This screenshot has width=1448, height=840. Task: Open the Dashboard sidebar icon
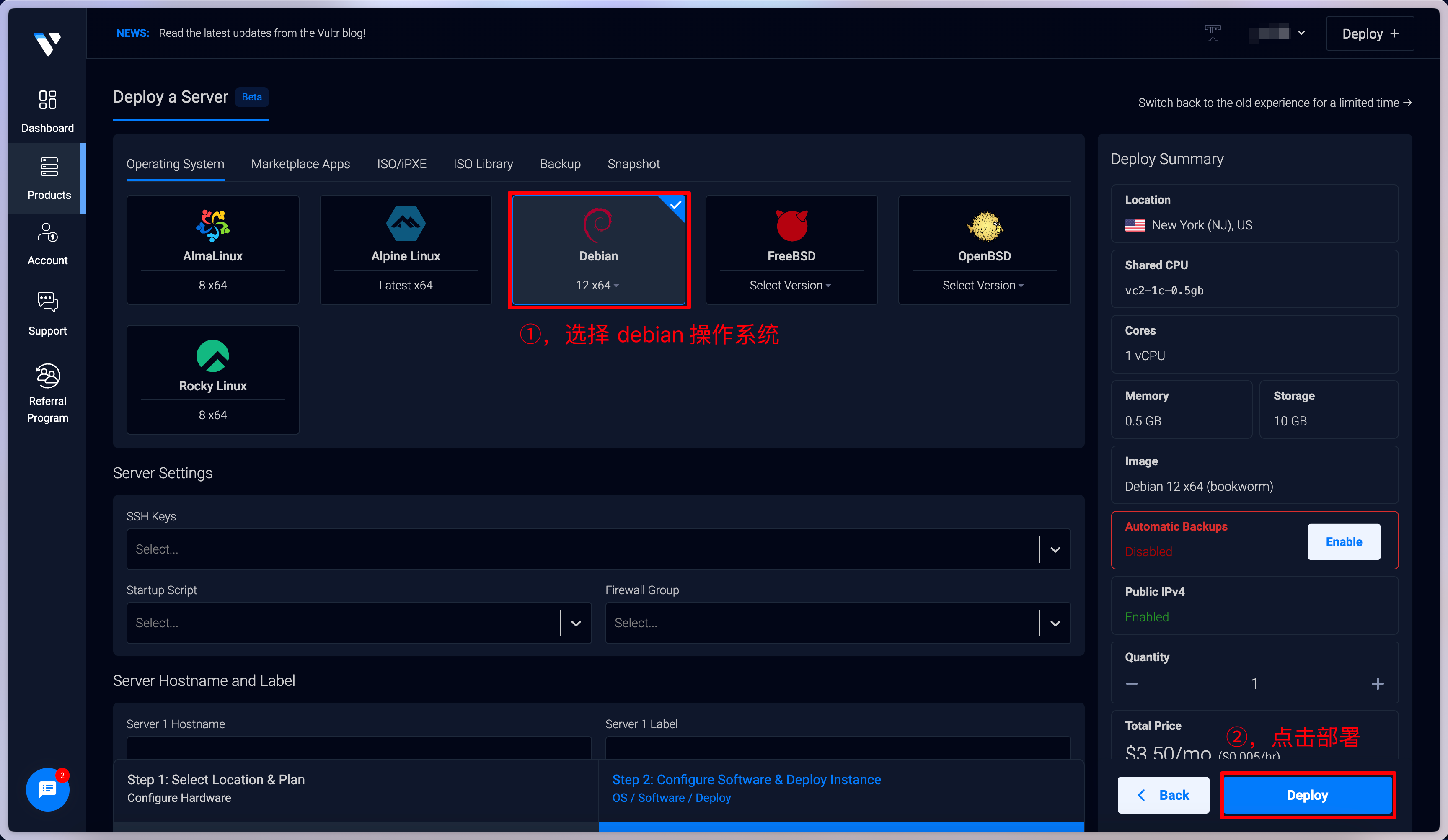tap(47, 100)
